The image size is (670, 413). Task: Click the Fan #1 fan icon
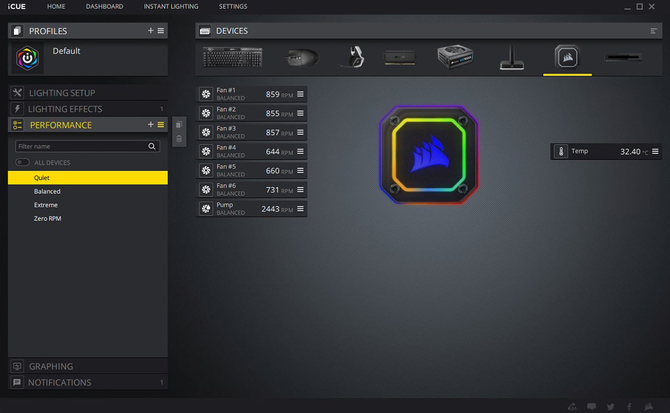(x=206, y=94)
